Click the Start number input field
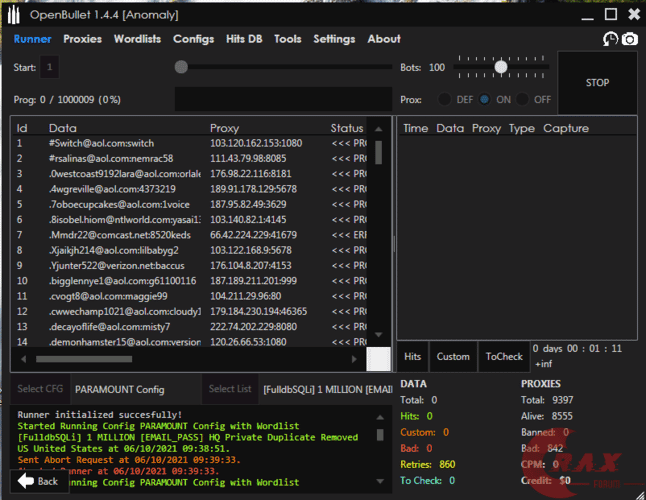The height and width of the screenshot is (500, 646). tap(49, 67)
